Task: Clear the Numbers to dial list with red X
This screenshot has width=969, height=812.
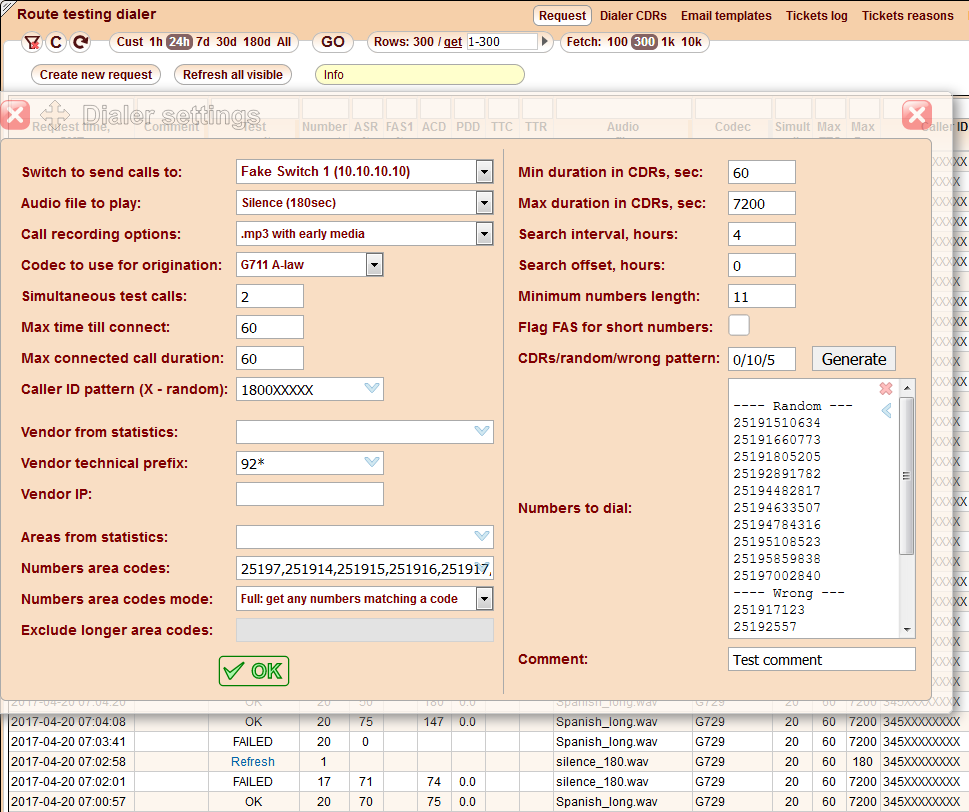Action: pyautogui.click(x=885, y=389)
